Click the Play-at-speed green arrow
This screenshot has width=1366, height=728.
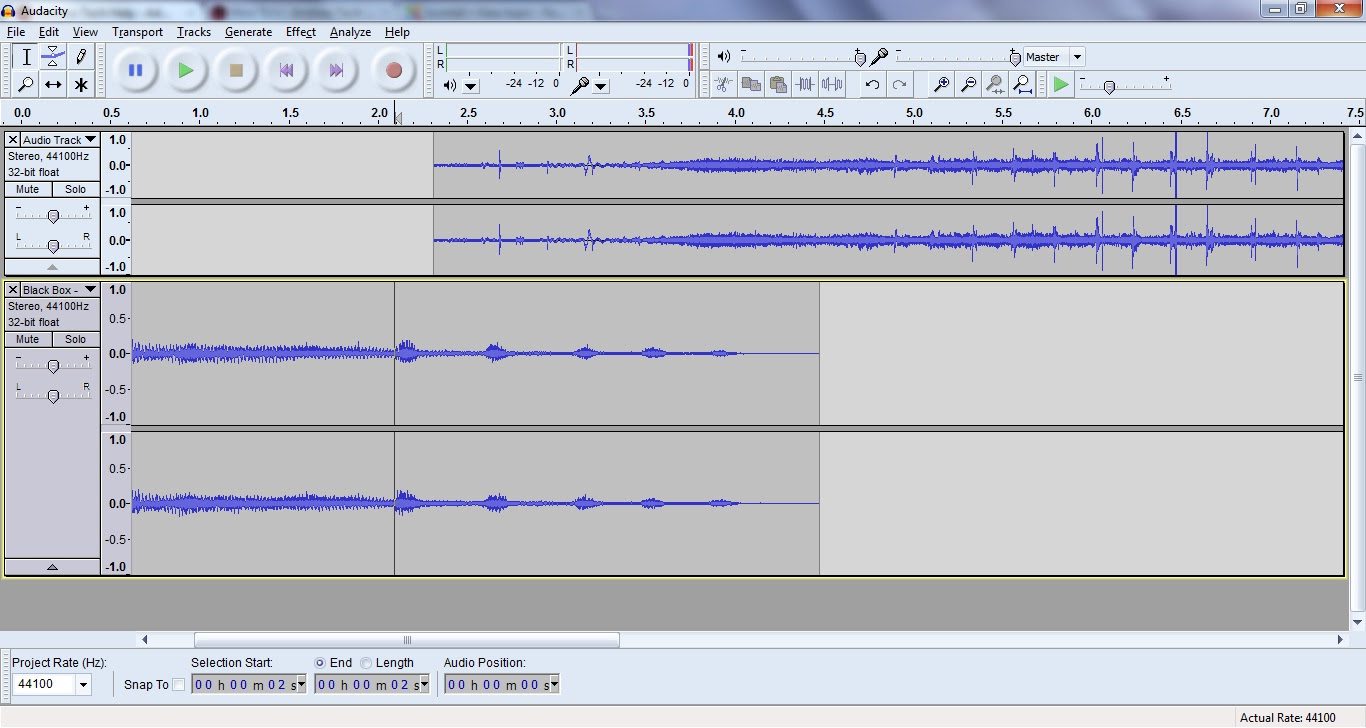pyautogui.click(x=1061, y=85)
